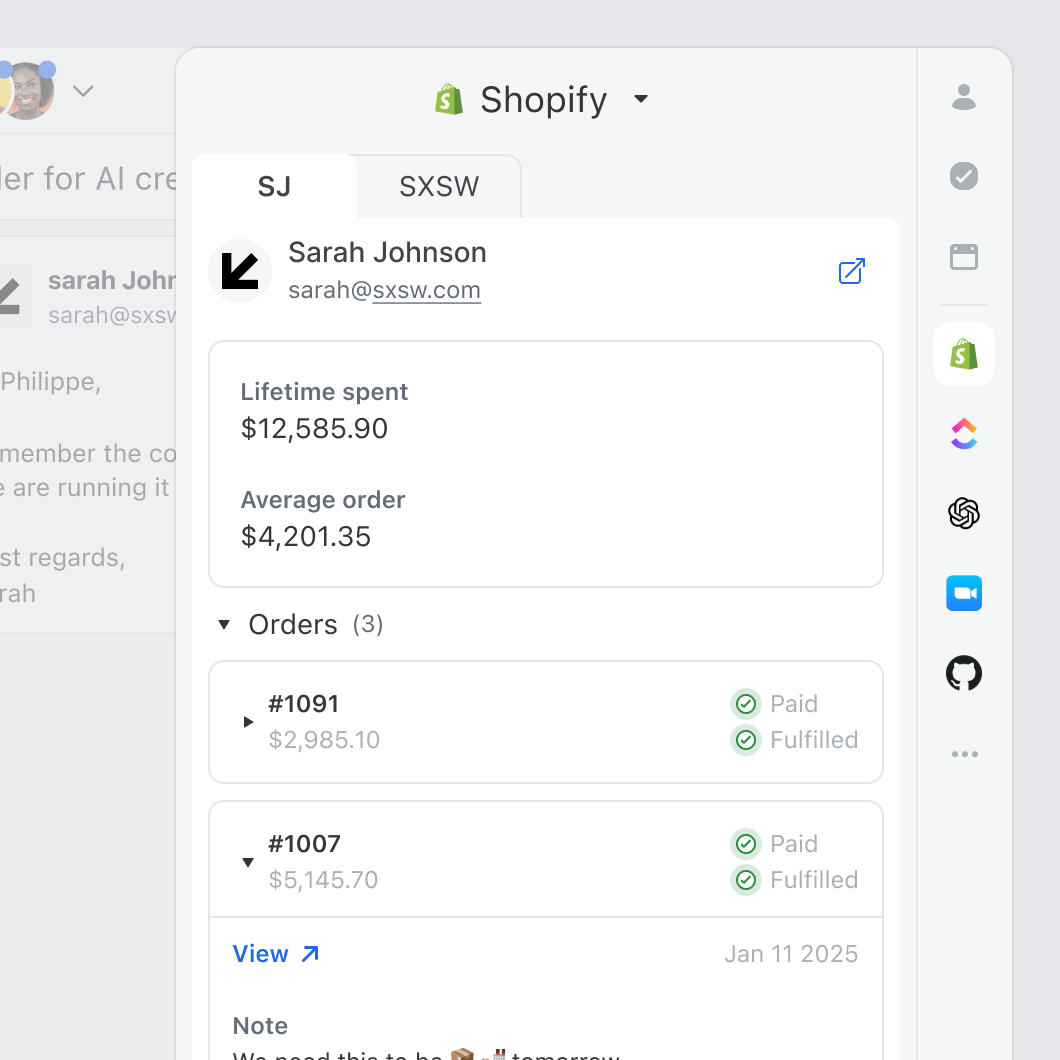Switch to the SXSW tab
Image resolution: width=1060 pixels, height=1060 pixels.
(x=439, y=187)
